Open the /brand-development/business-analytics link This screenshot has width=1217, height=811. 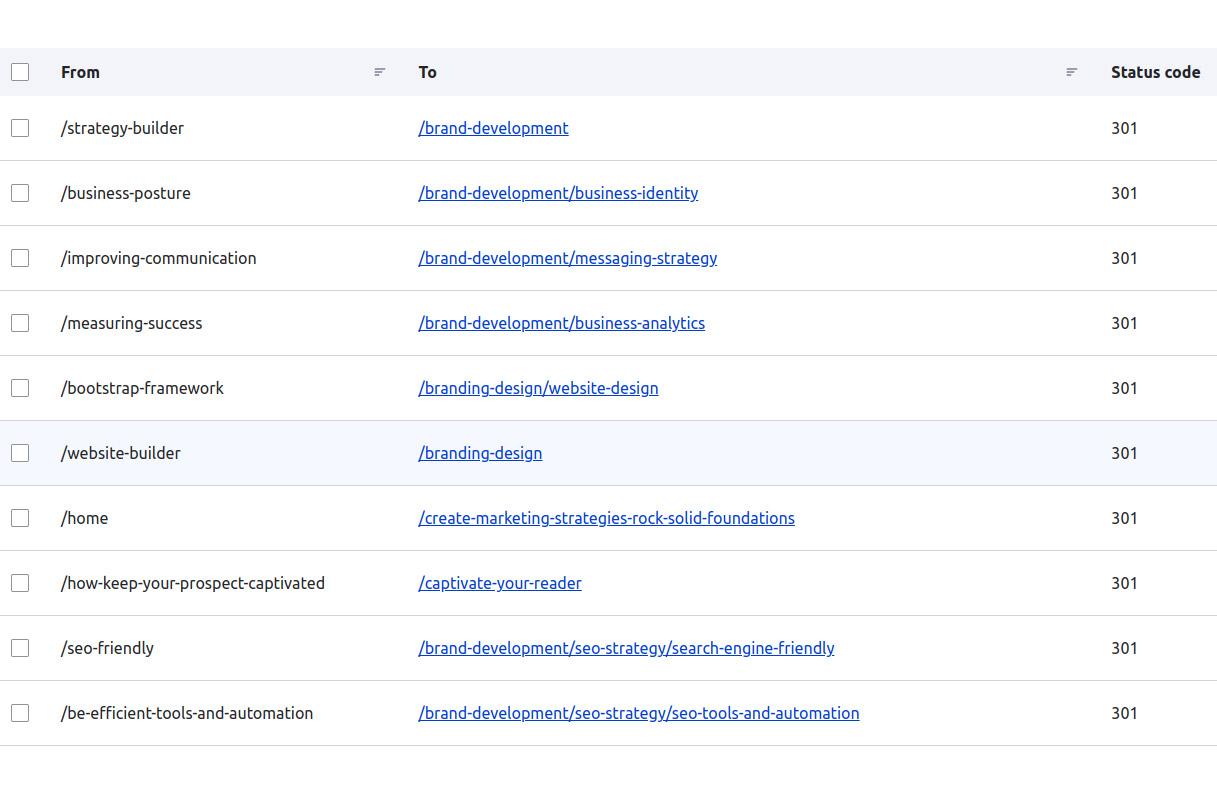click(x=561, y=322)
